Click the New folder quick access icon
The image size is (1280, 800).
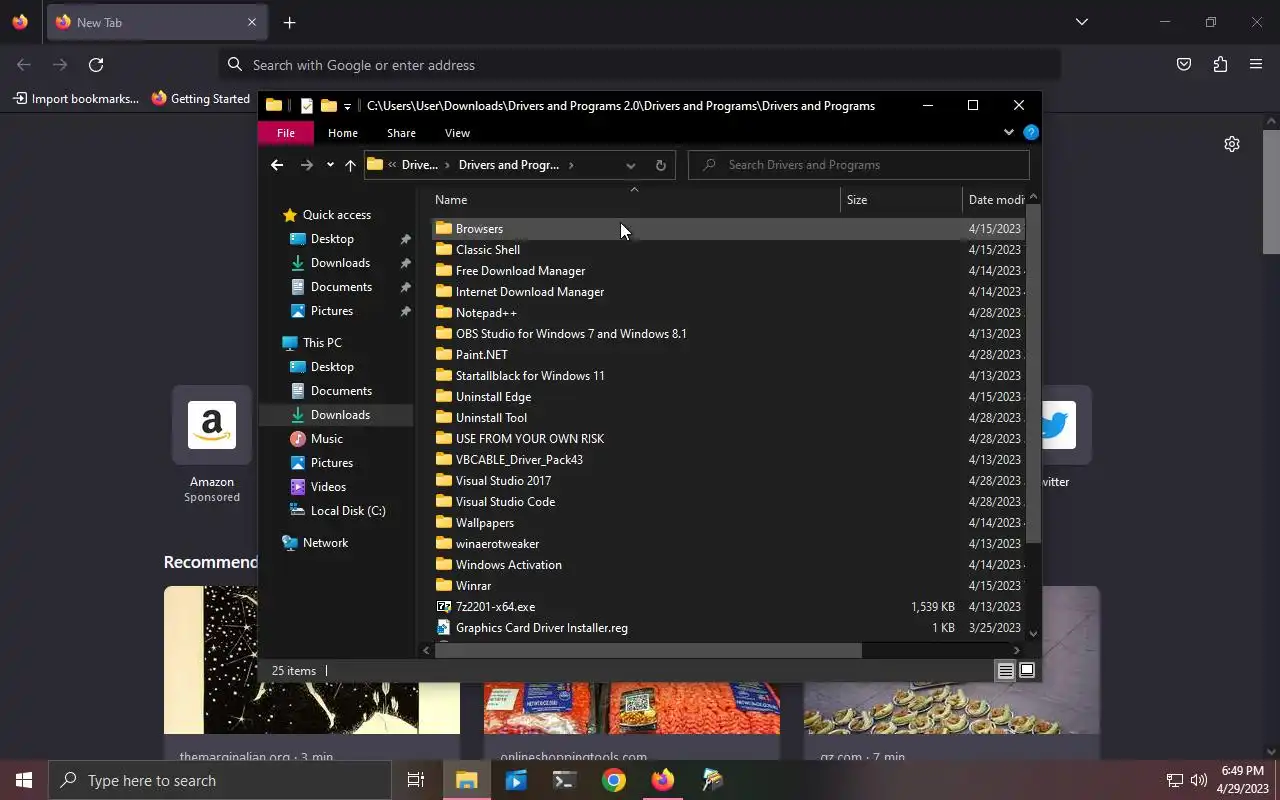pos(328,106)
